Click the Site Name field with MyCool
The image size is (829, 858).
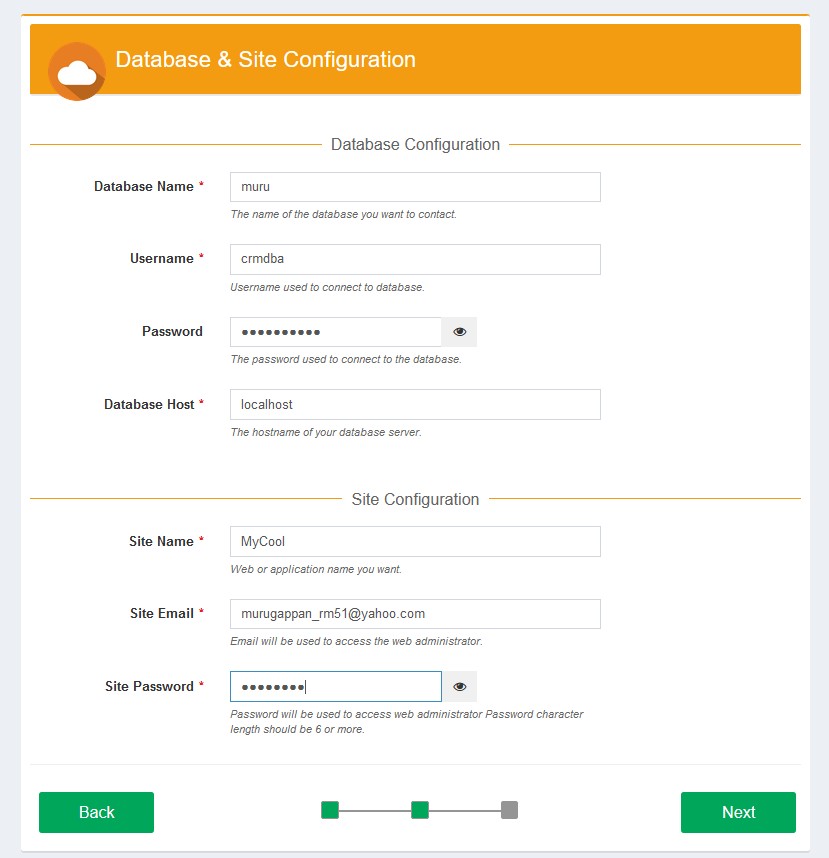click(415, 542)
